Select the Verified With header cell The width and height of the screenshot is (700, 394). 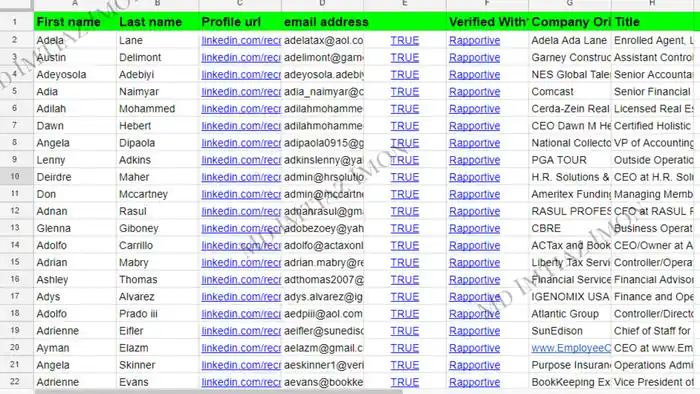click(488, 22)
